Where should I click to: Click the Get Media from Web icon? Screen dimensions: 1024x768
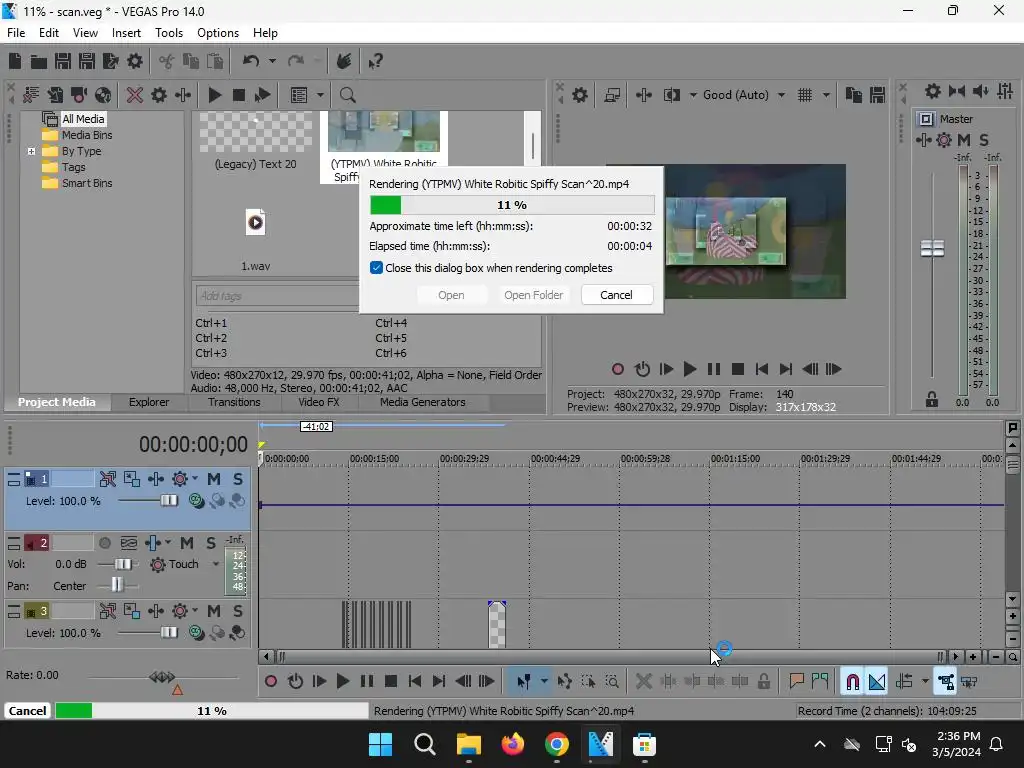[103, 95]
